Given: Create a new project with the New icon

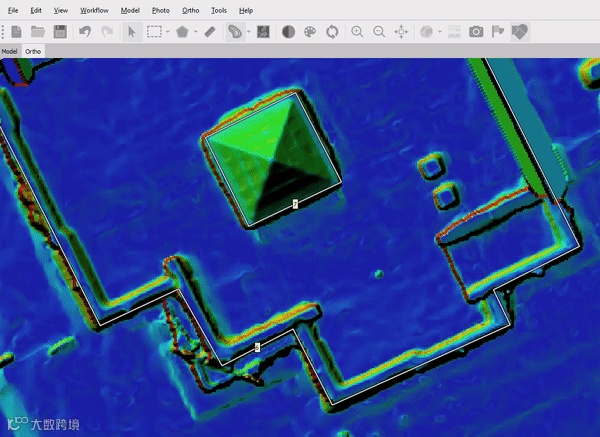Looking at the screenshot, I should (x=16, y=32).
